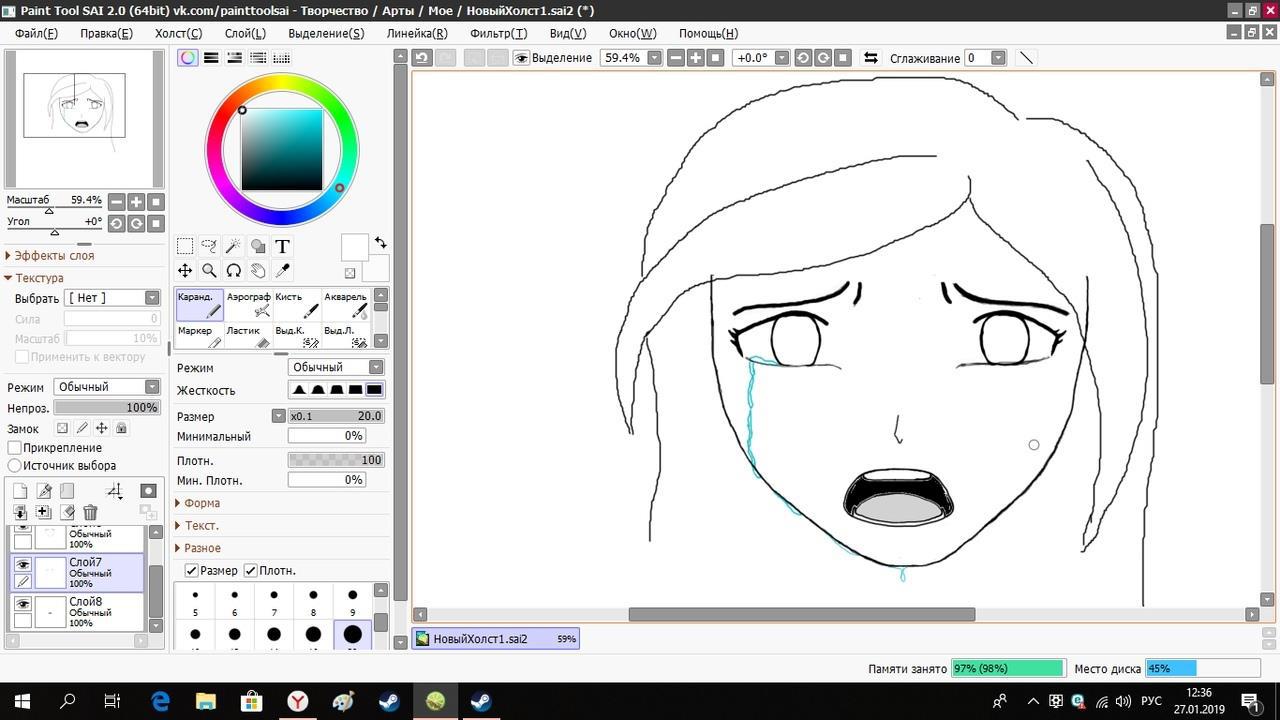Open the Сглаживание stabilizer dropdown
Viewport: 1280px width, 720px height.
pyautogui.click(x=997, y=58)
